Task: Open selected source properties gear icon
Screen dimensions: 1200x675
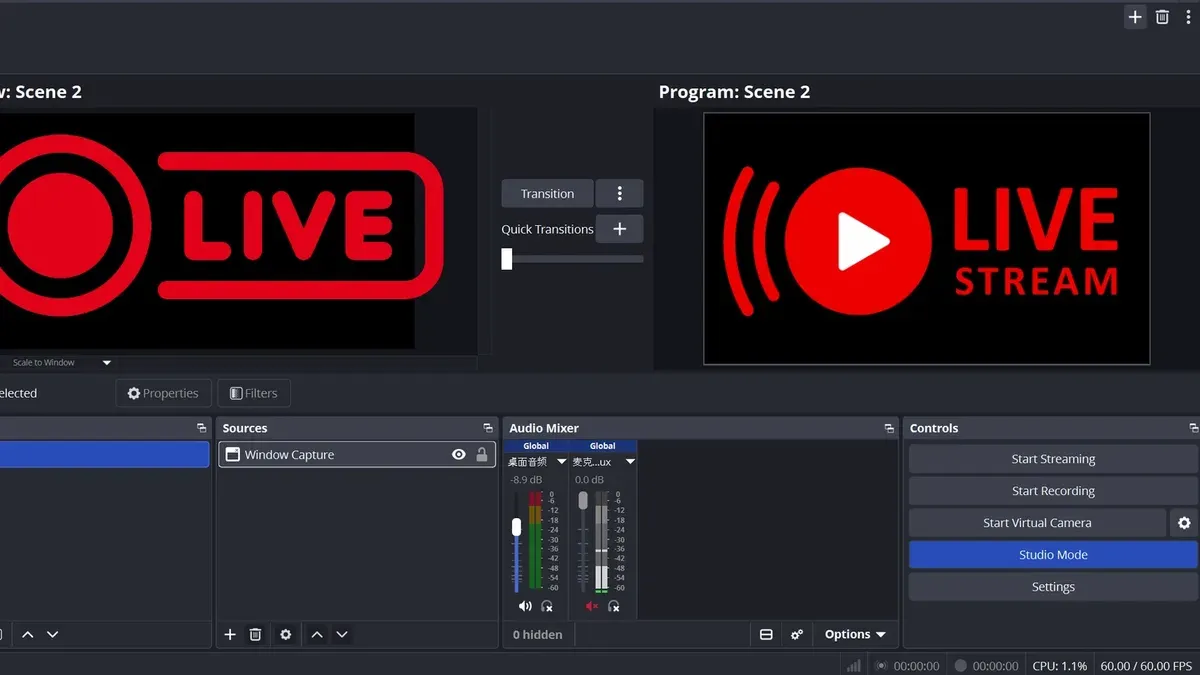Action: 286,634
